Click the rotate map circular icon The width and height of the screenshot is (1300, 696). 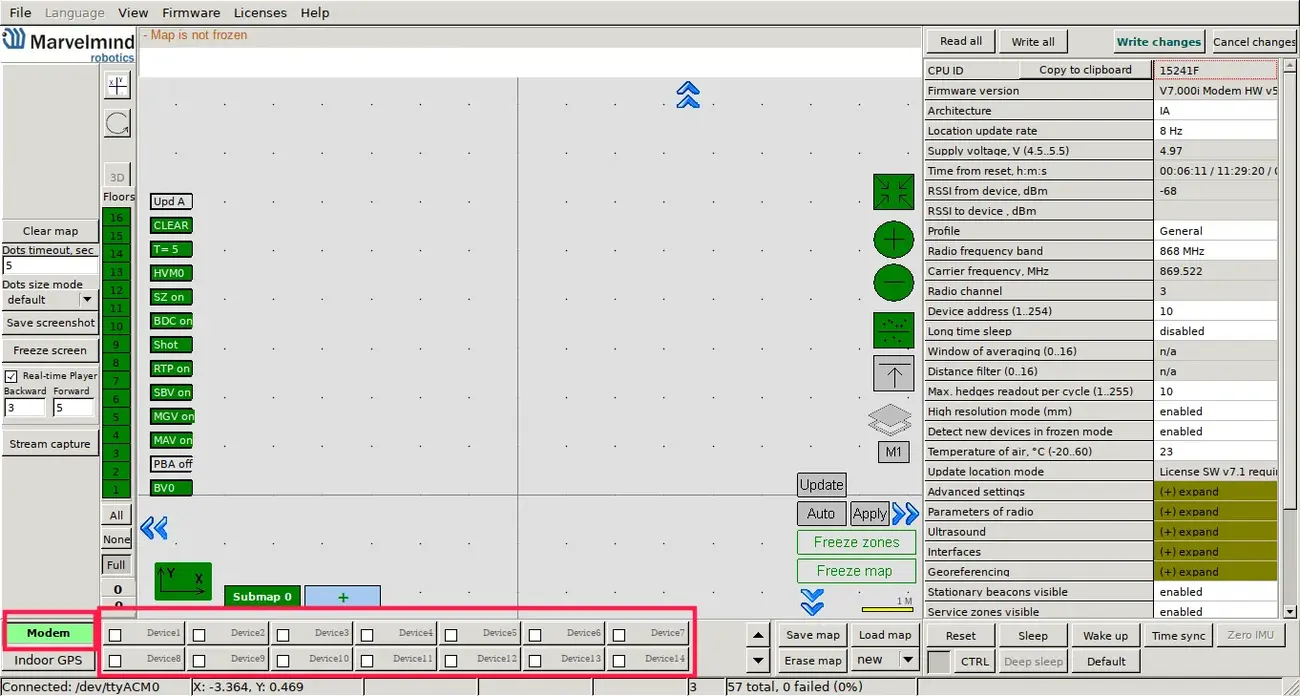click(x=117, y=124)
